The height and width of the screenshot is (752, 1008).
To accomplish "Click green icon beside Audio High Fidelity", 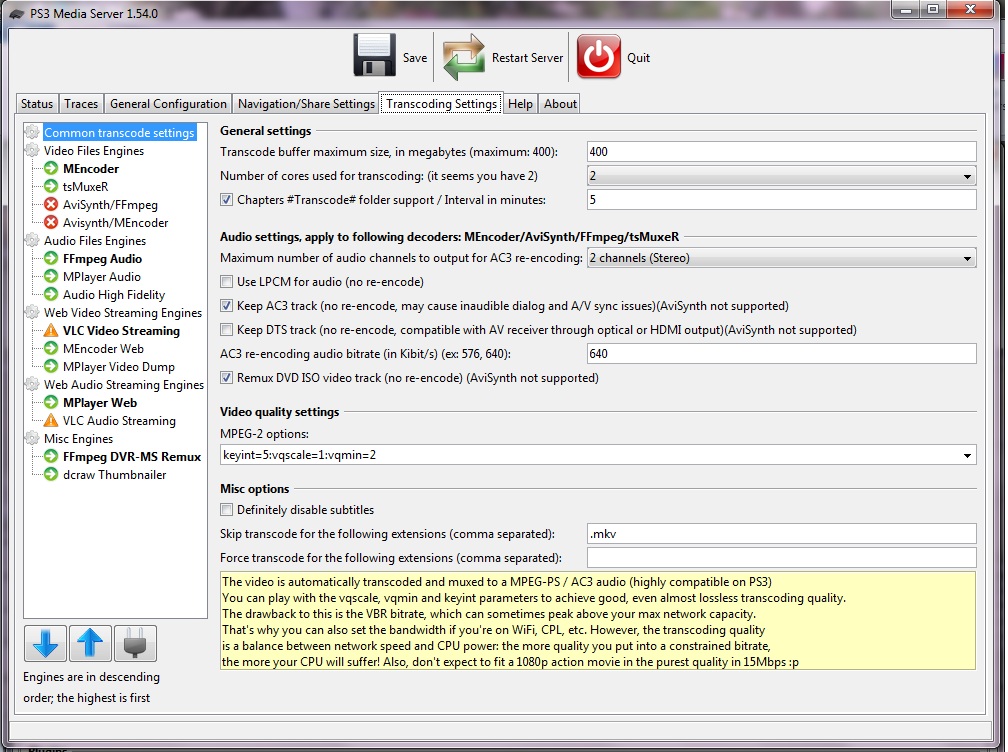I will [x=51, y=294].
